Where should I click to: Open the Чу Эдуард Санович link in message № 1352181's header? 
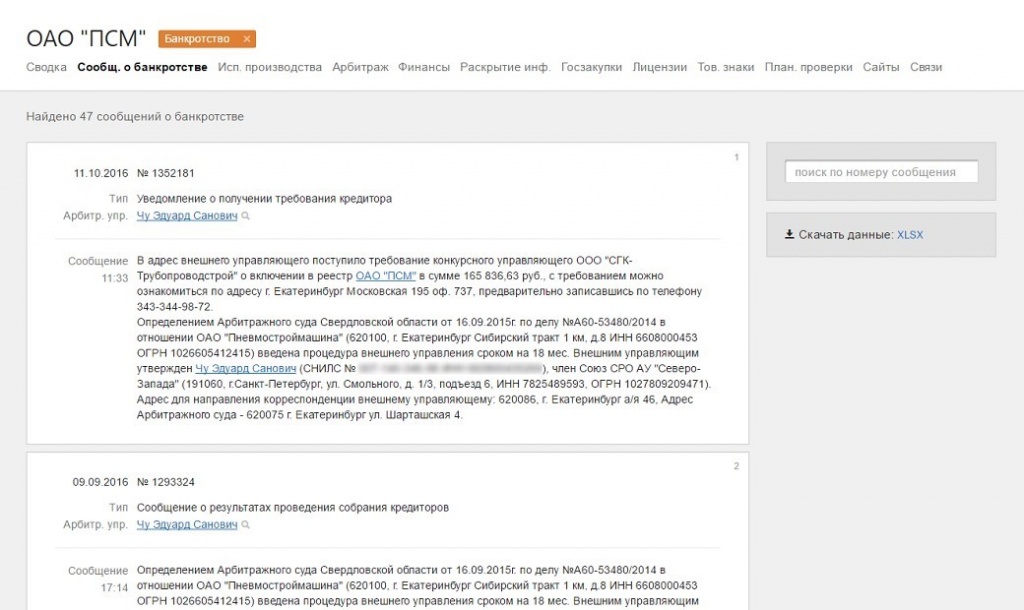[x=187, y=216]
